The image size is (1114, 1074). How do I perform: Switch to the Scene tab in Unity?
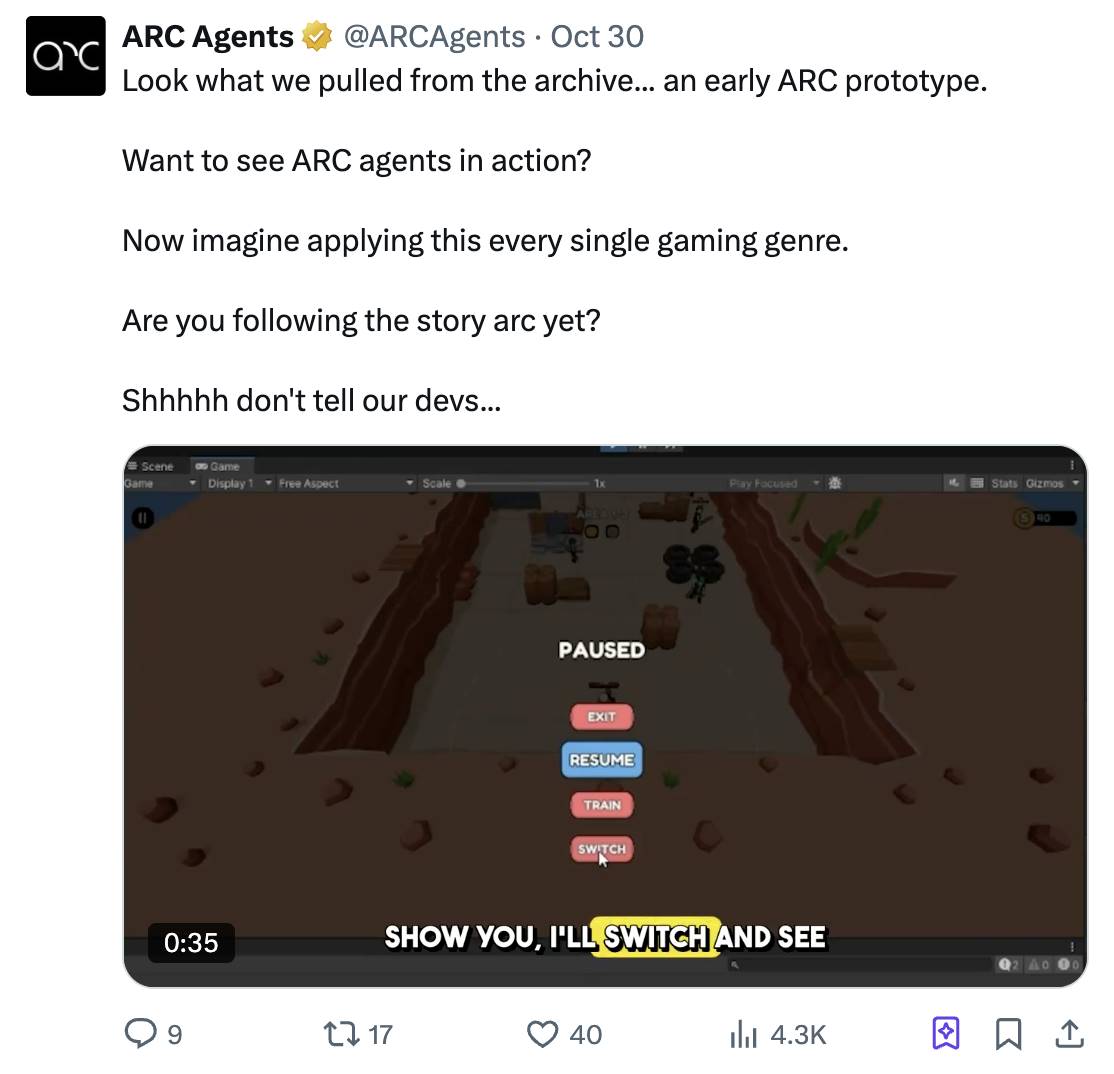tap(151, 466)
